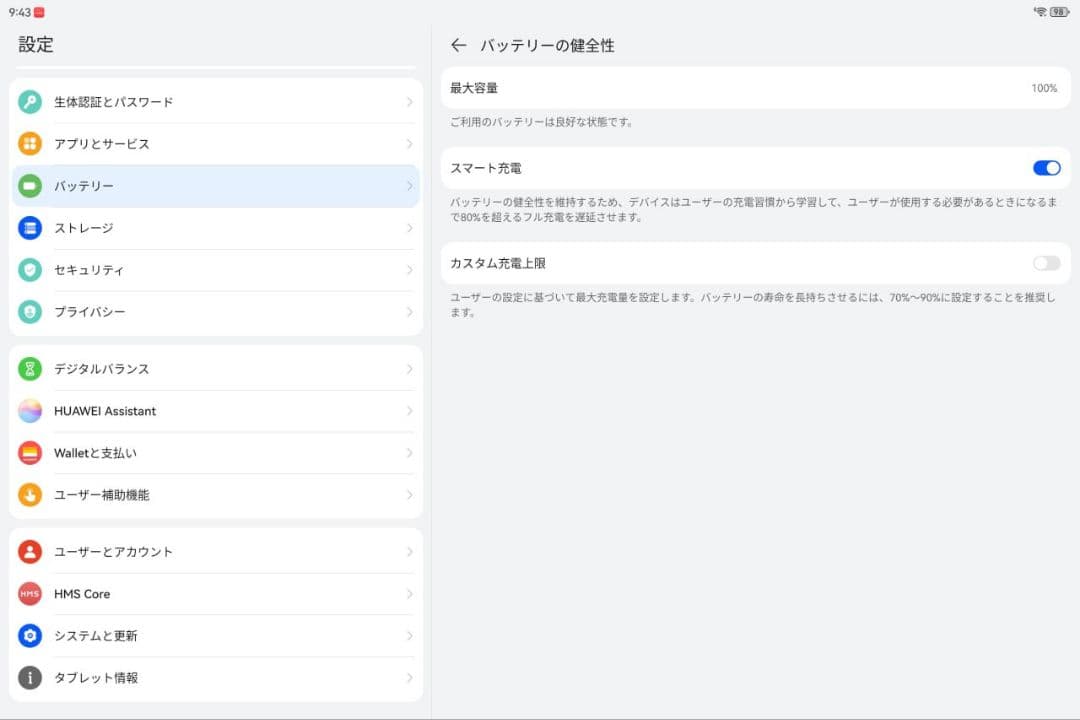Enable the カスタム充電上限 toggle
This screenshot has width=1080, height=720.
(1046, 263)
